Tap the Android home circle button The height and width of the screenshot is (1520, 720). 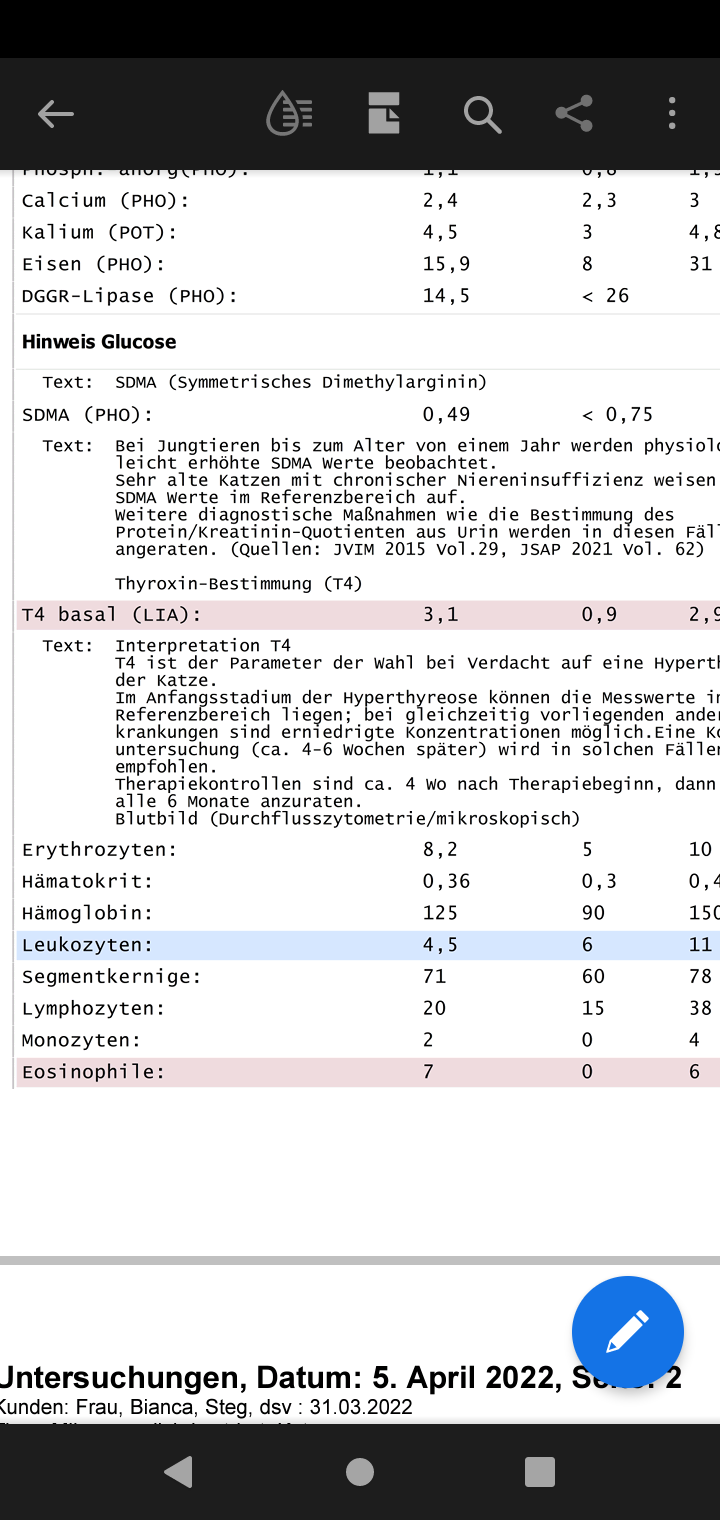(x=360, y=1472)
